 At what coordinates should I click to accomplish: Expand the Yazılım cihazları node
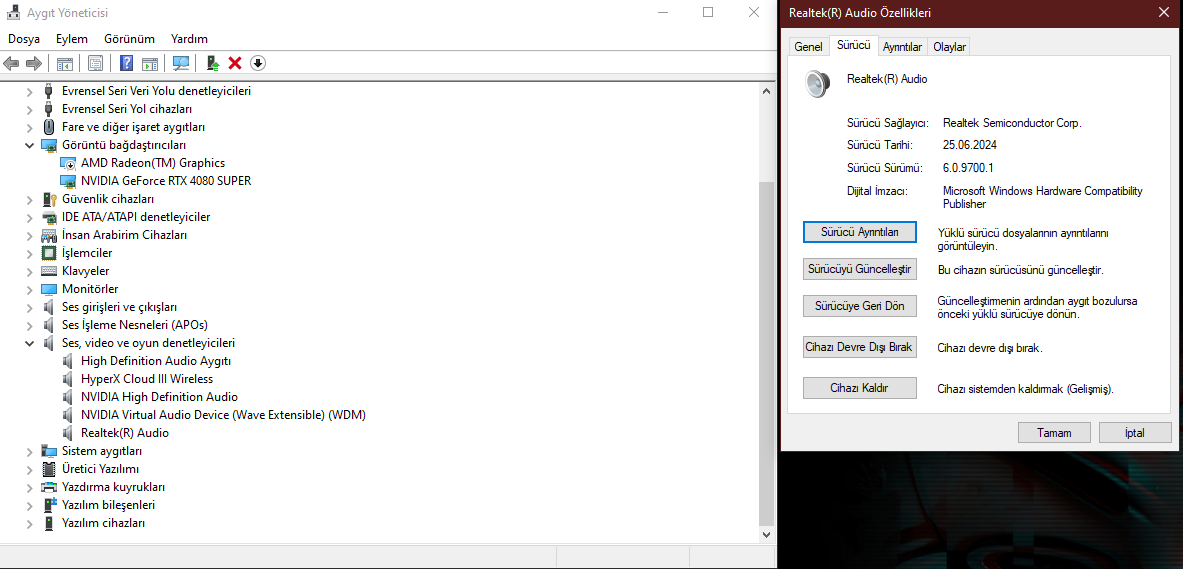coord(29,523)
